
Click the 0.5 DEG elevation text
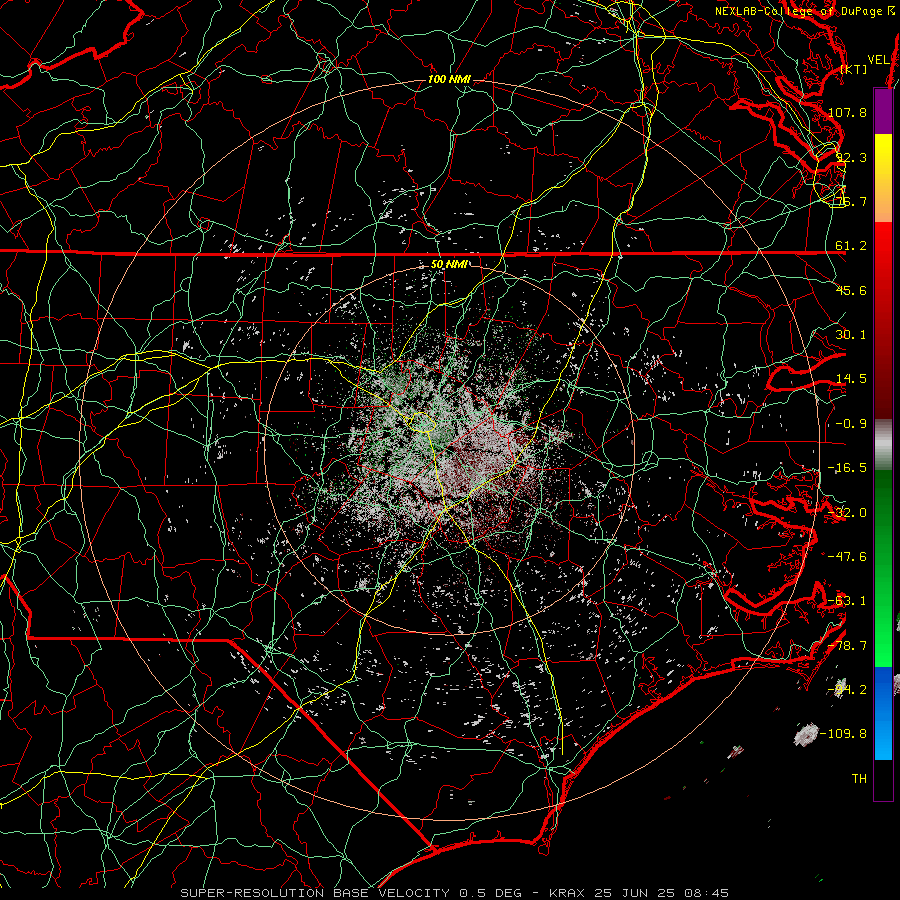(x=491, y=893)
